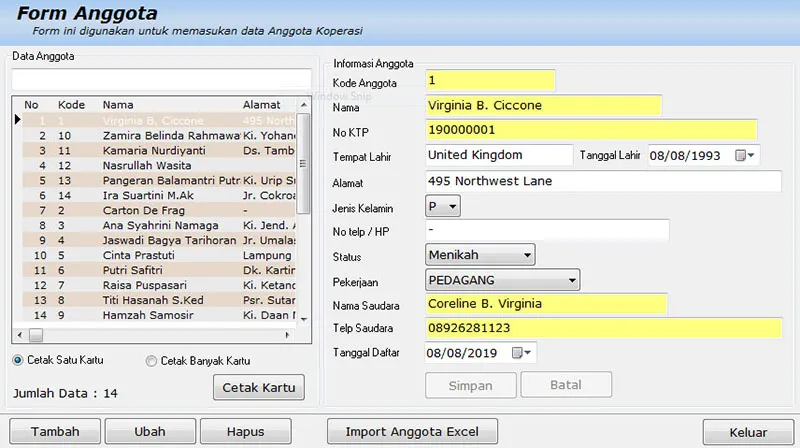This screenshot has width=800, height=448.
Task: Click the No telp / HP field
Action: point(547,230)
